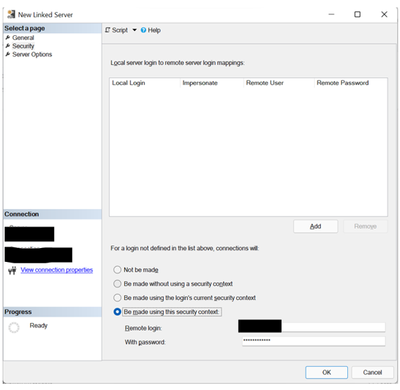
Task: Open the Server Options page
Action: point(32,54)
